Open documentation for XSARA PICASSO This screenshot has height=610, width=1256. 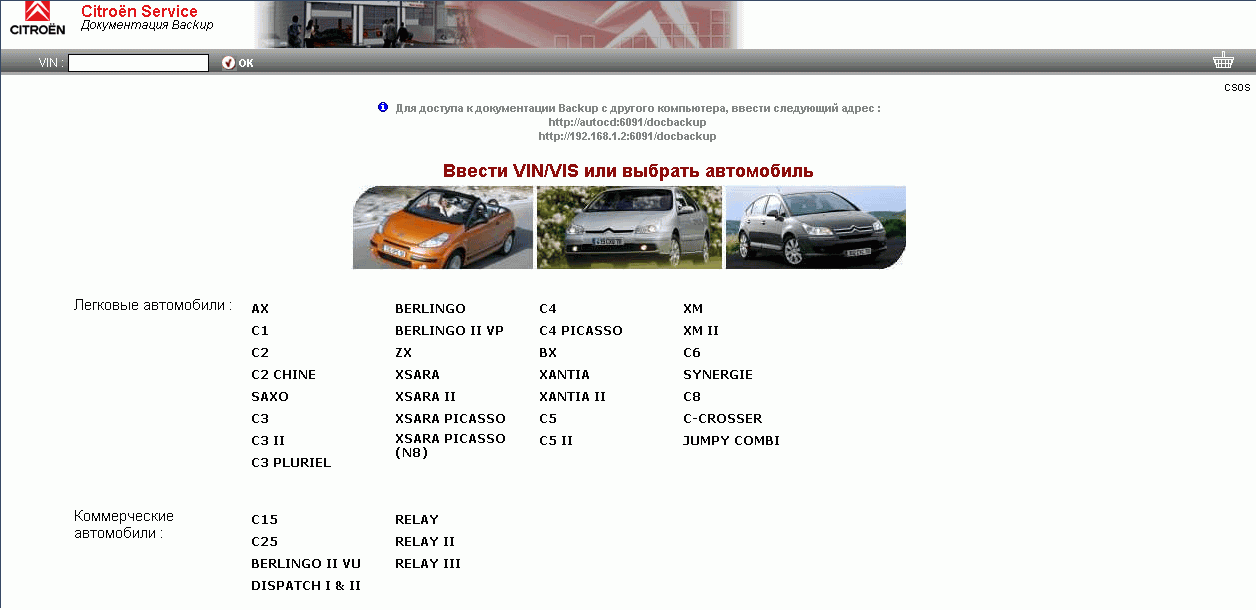click(449, 418)
